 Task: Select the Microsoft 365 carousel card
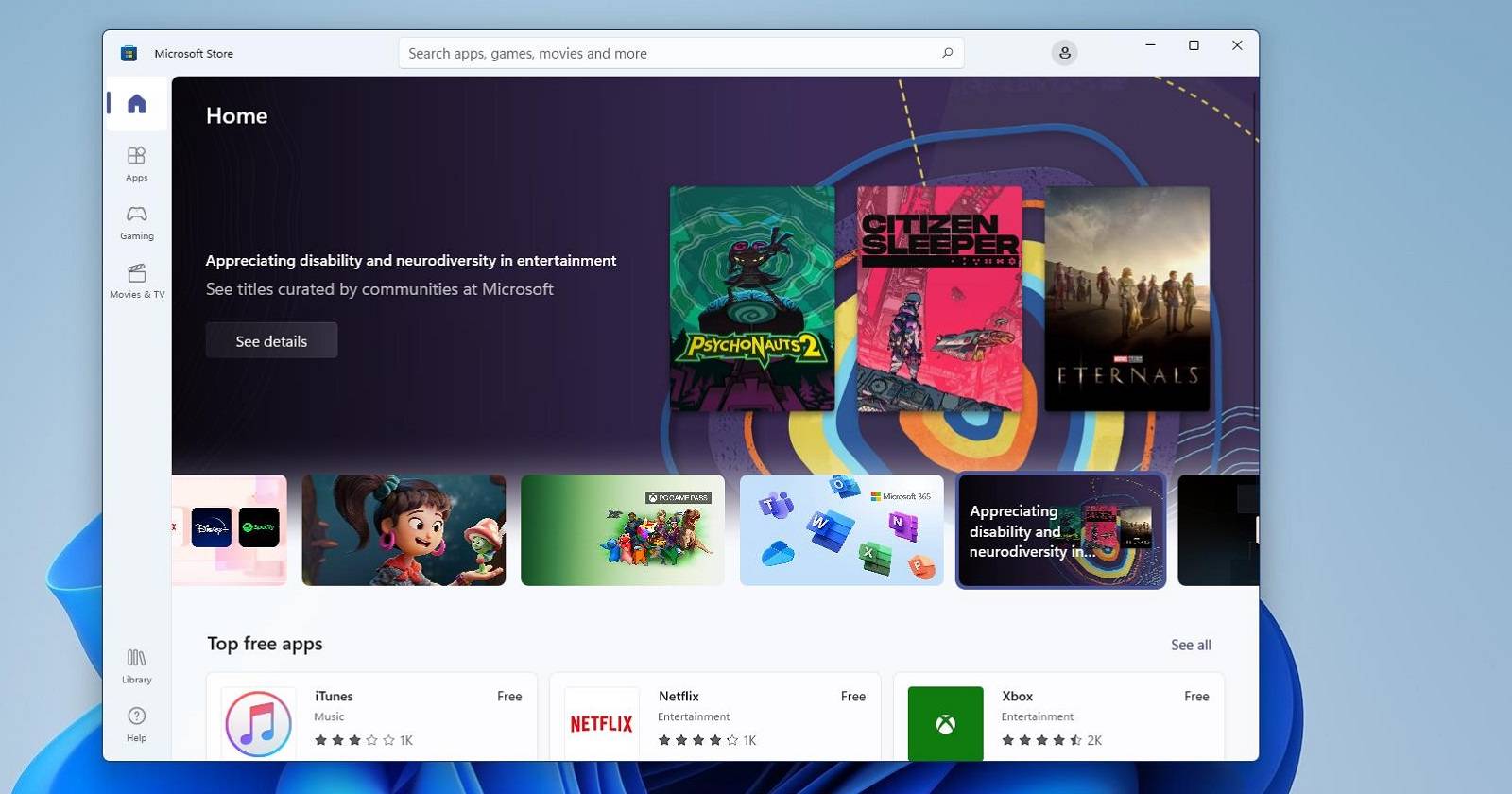(x=841, y=530)
